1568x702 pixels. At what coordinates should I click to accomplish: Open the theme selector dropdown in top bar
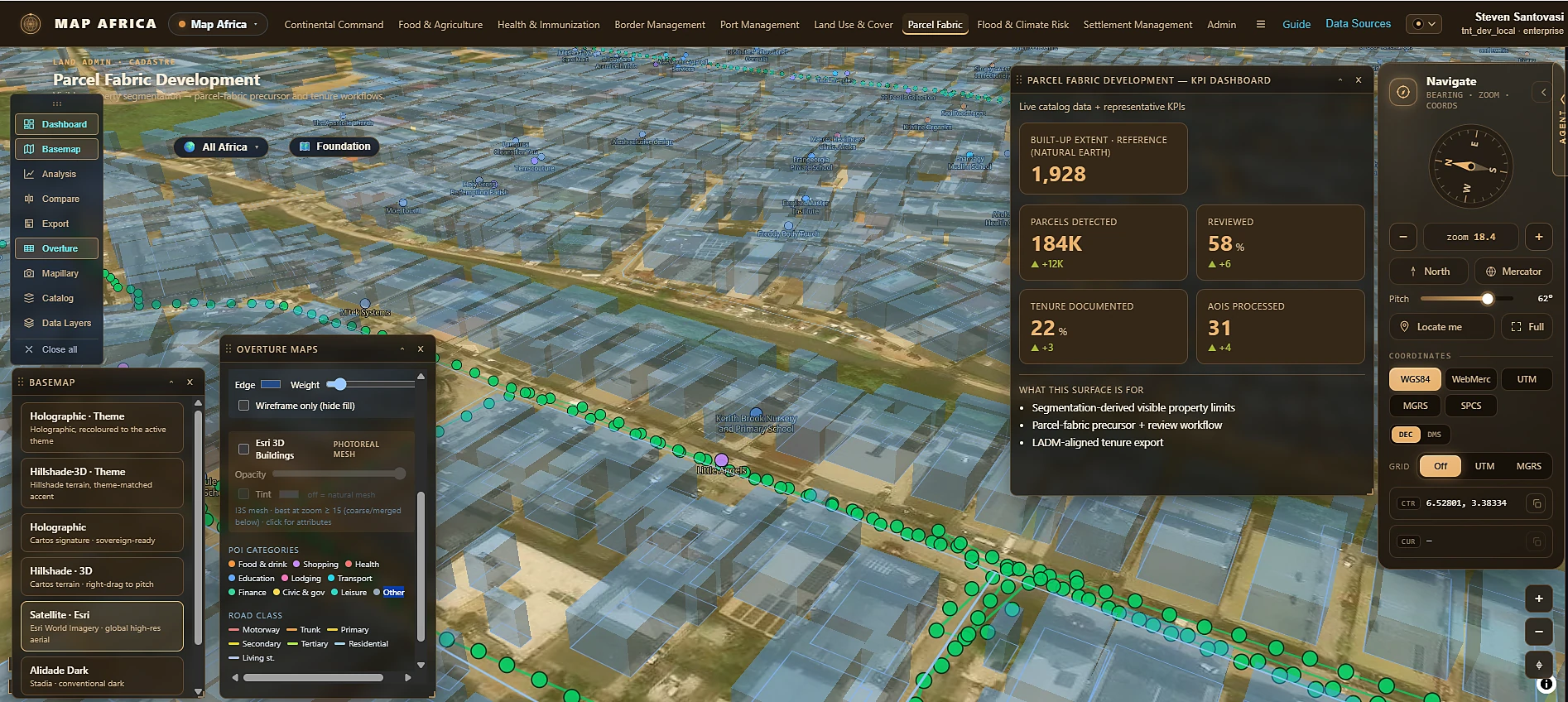[x=1424, y=24]
